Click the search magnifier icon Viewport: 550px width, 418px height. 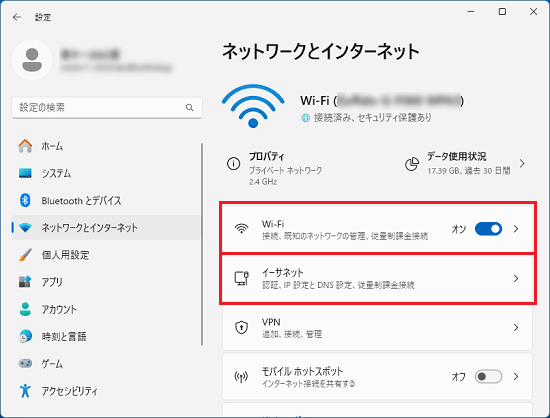[189, 107]
